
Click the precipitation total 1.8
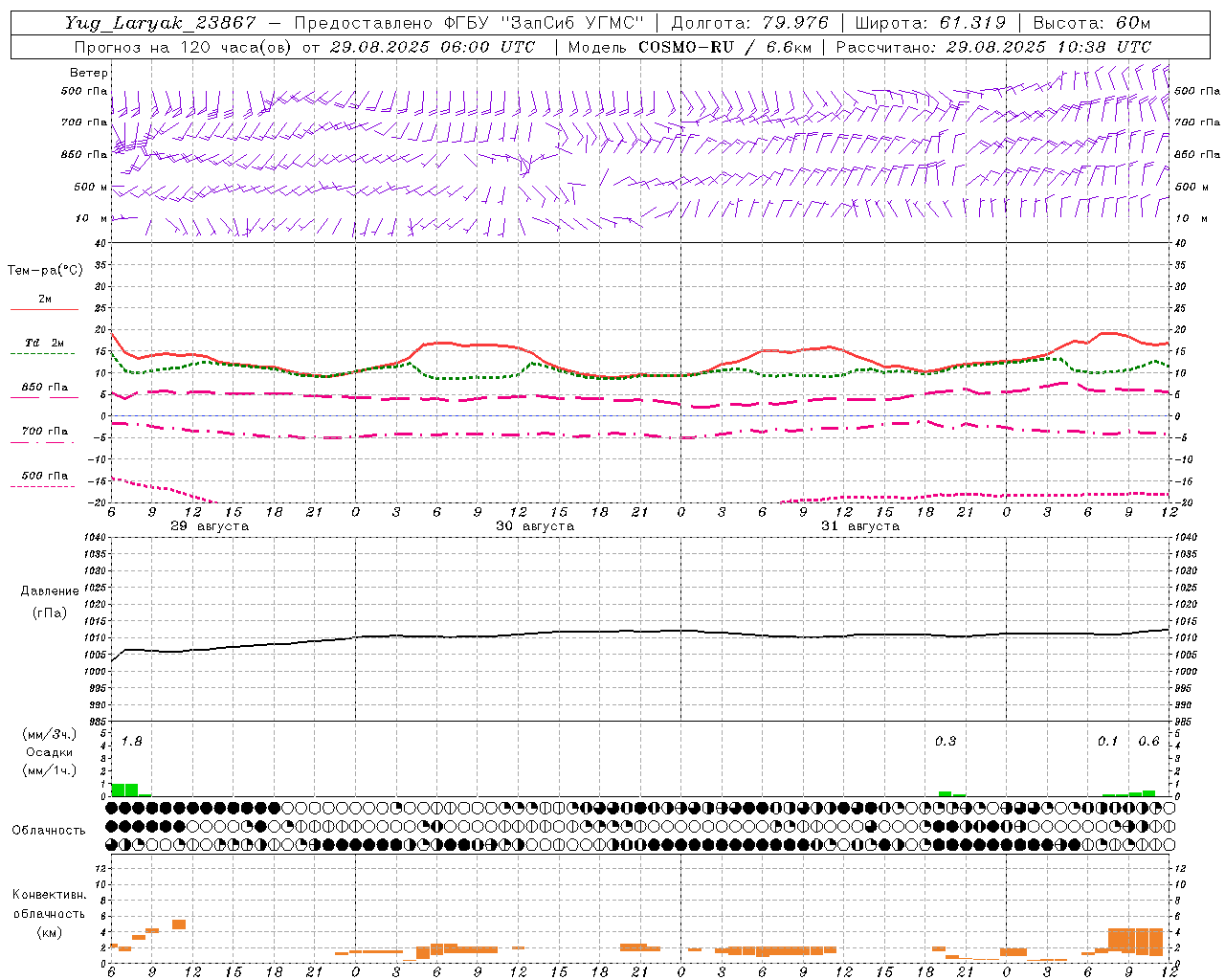tap(132, 742)
